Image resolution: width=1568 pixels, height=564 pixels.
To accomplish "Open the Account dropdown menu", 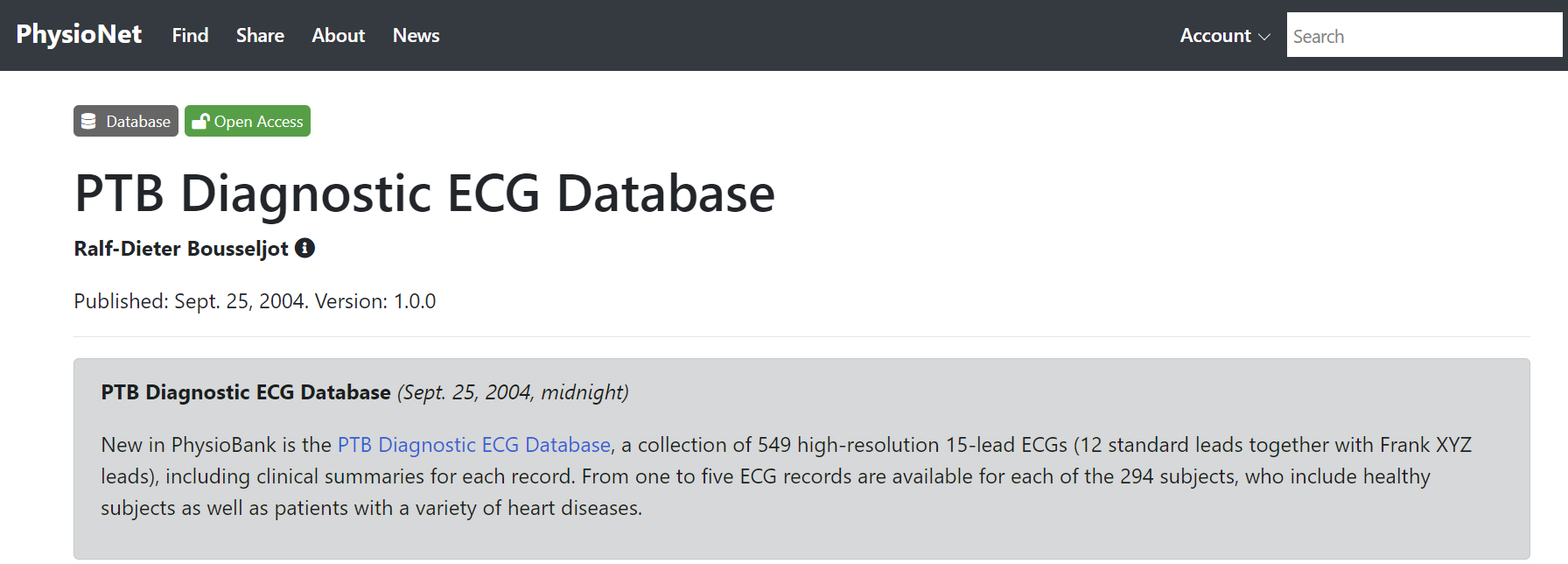I will pos(1216,36).
